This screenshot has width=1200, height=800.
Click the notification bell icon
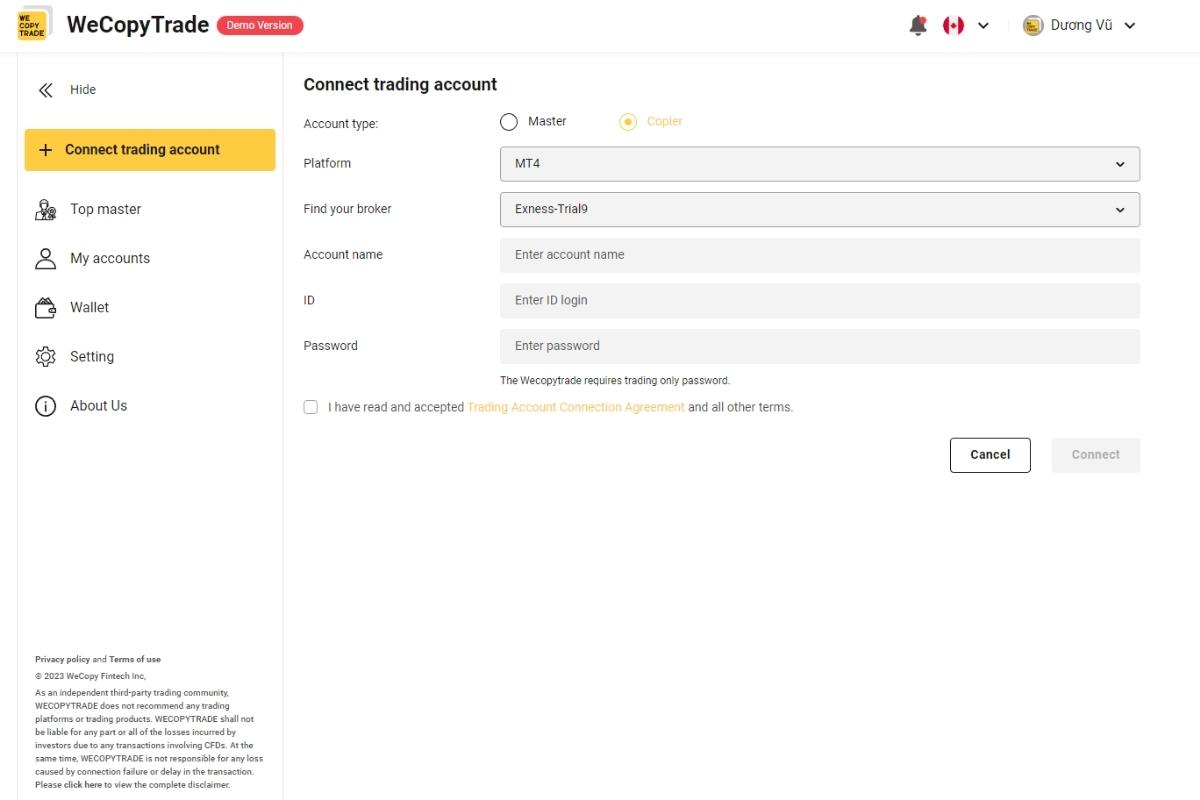click(917, 24)
